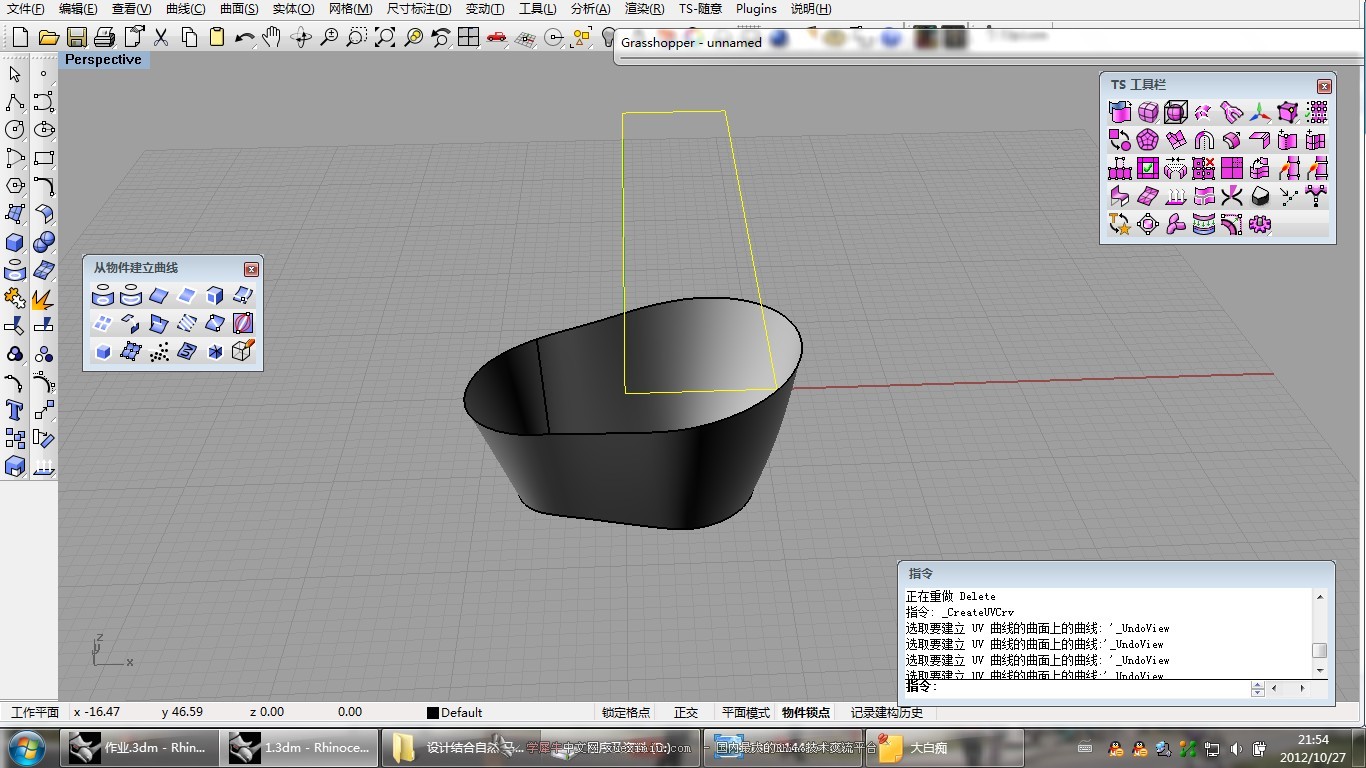1366x768 pixels.
Task: Select the Fillet curves tool
Action: (44, 186)
